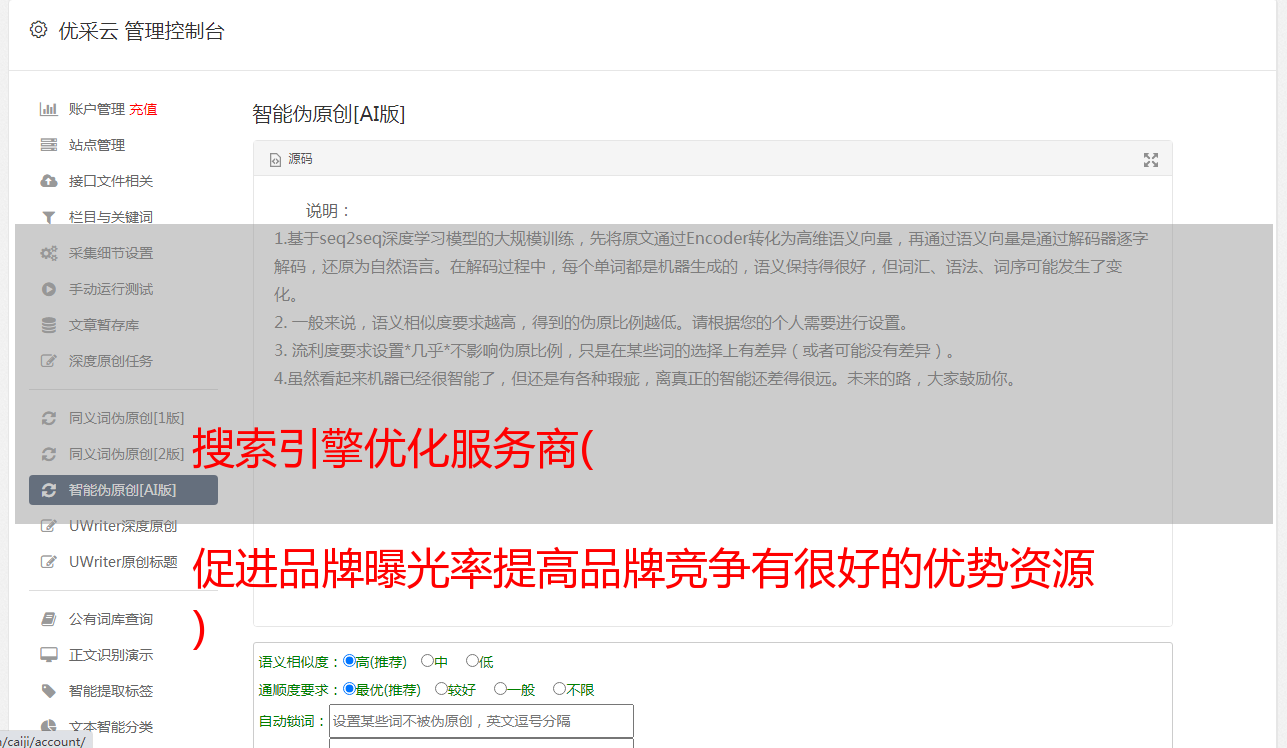Set 通顺度要求 to 不限
This screenshot has height=748, width=1287.
pos(559,689)
